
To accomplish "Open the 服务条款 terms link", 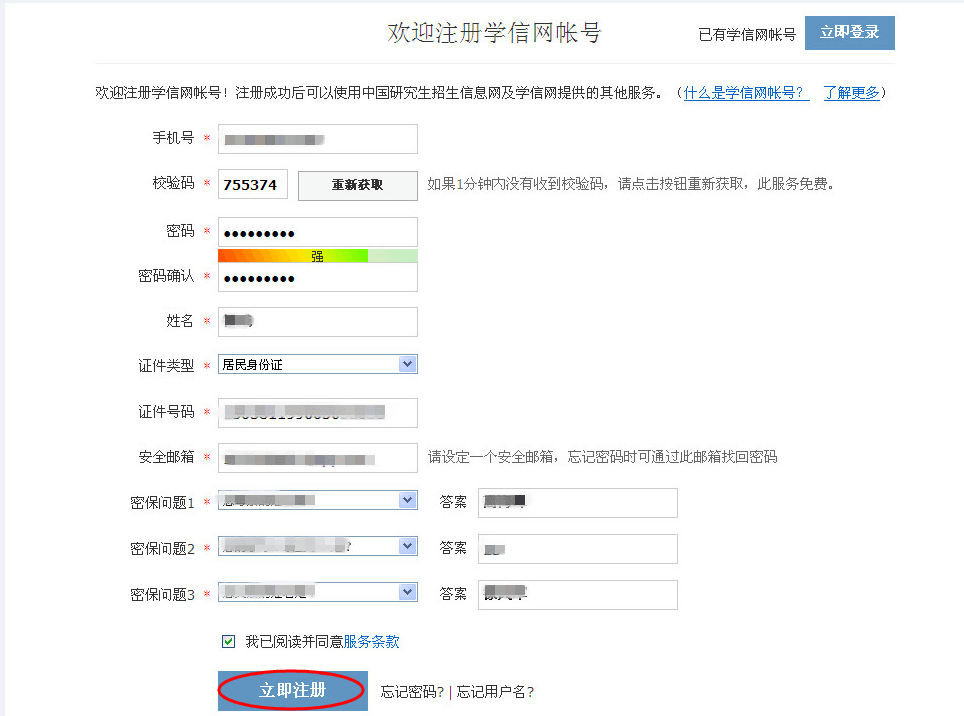I will [371, 642].
